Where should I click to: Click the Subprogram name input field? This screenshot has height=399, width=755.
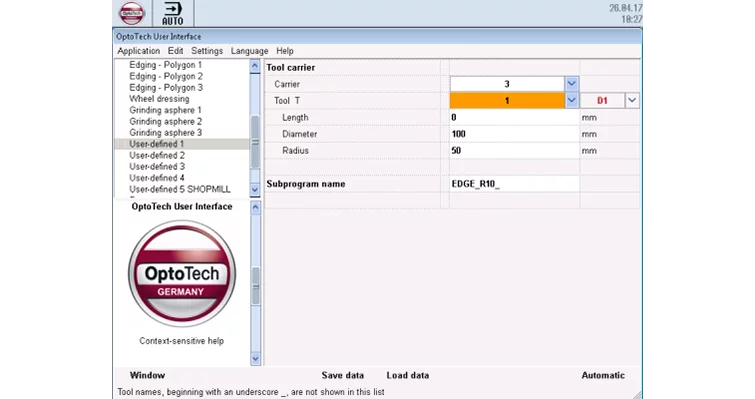514,184
